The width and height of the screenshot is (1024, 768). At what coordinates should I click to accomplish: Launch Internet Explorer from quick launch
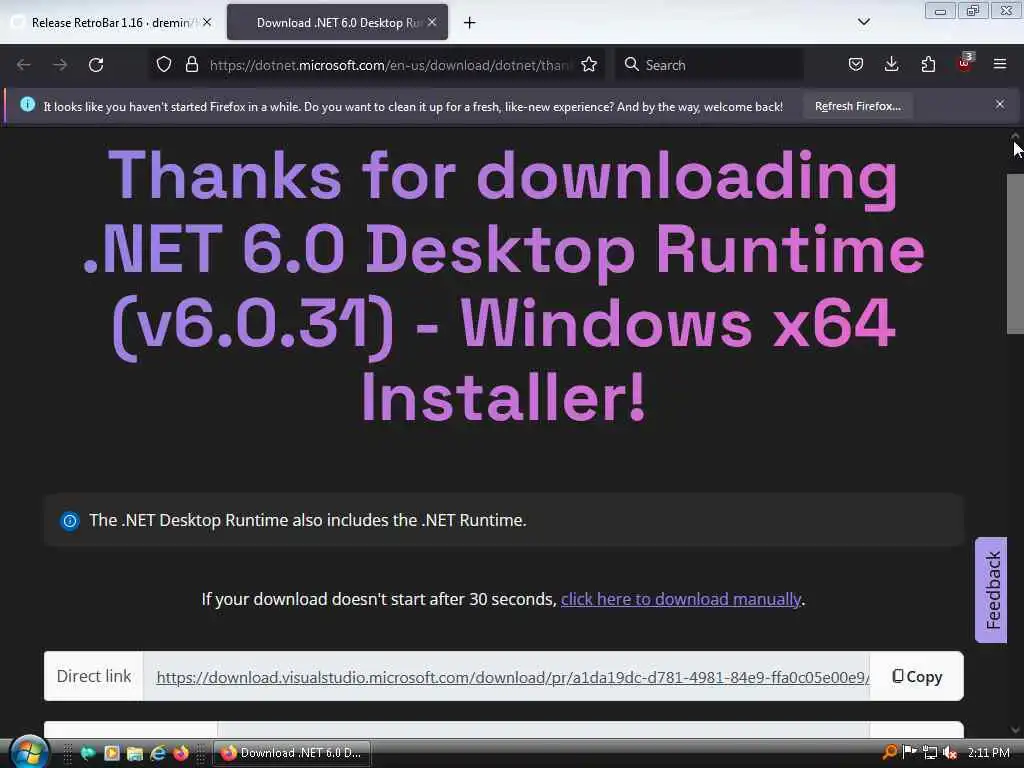pyautogui.click(x=157, y=753)
